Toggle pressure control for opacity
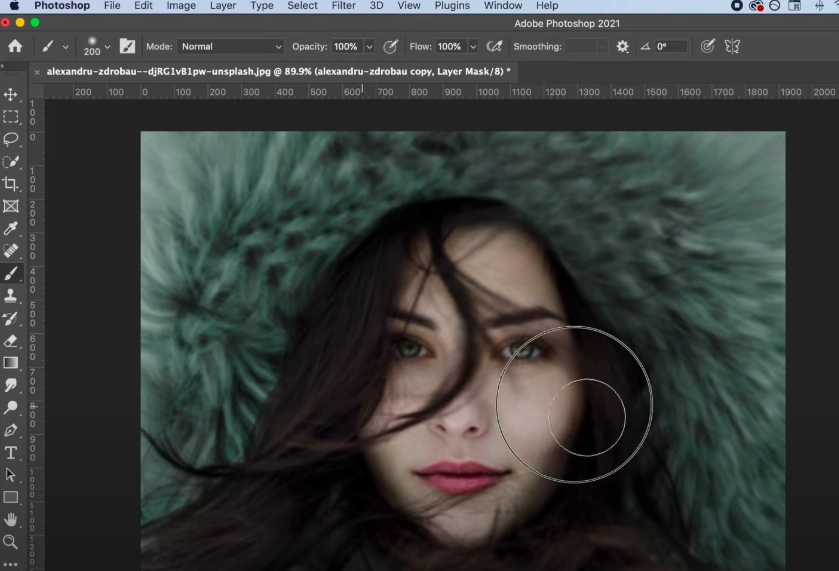839x571 pixels. (x=391, y=46)
